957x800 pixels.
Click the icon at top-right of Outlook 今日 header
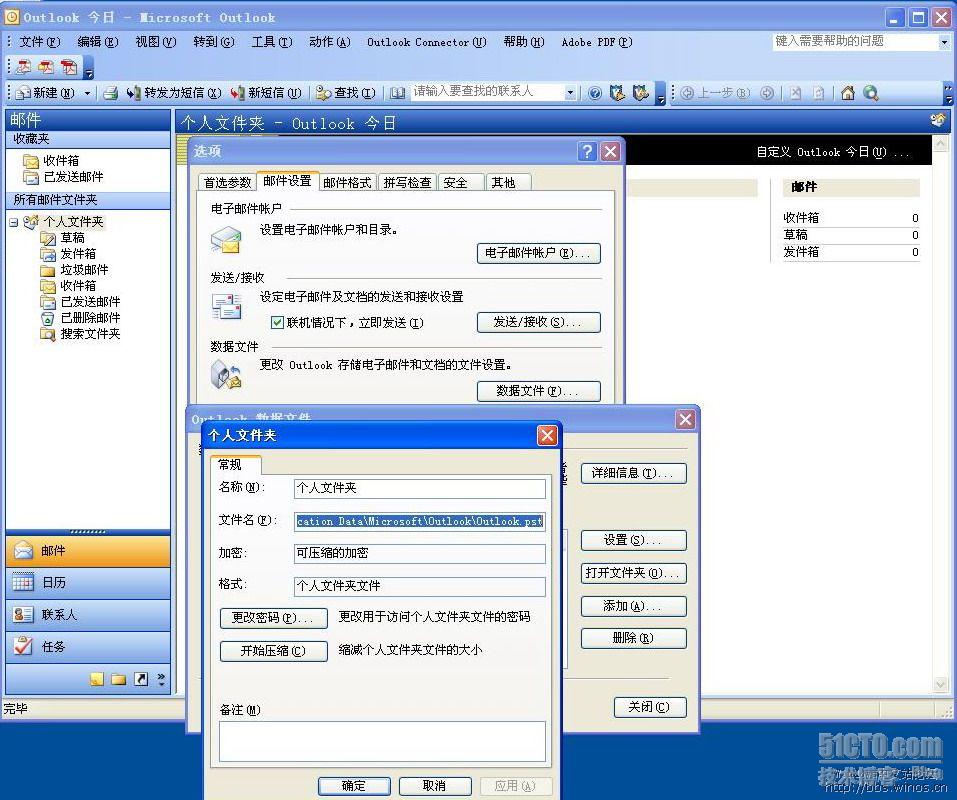tap(937, 120)
